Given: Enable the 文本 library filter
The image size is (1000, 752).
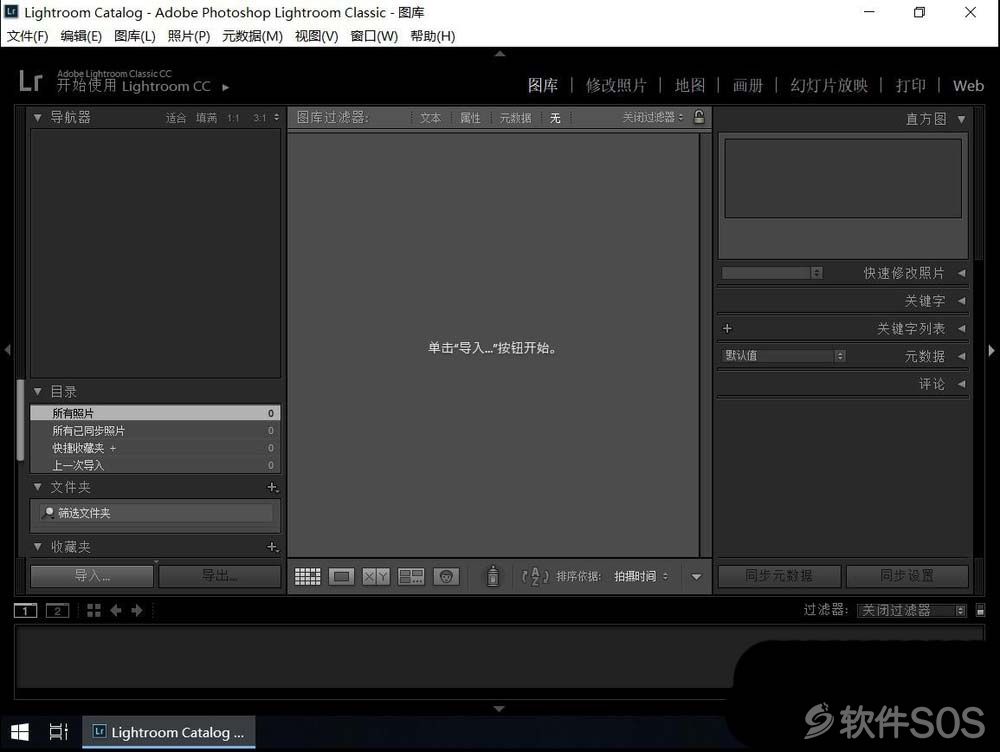Looking at the screenshot, I should coord(430,117).
